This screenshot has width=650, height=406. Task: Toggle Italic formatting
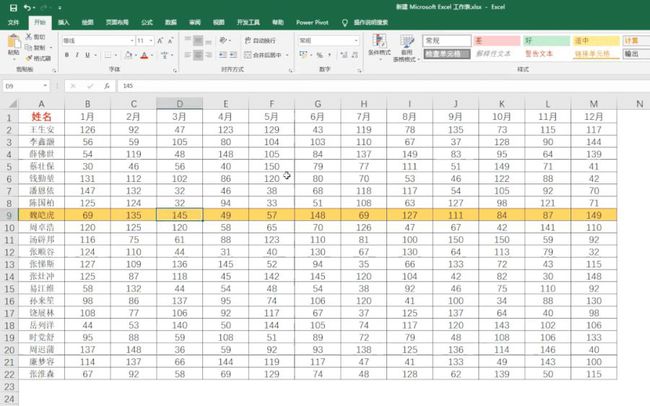coord(77,55)
